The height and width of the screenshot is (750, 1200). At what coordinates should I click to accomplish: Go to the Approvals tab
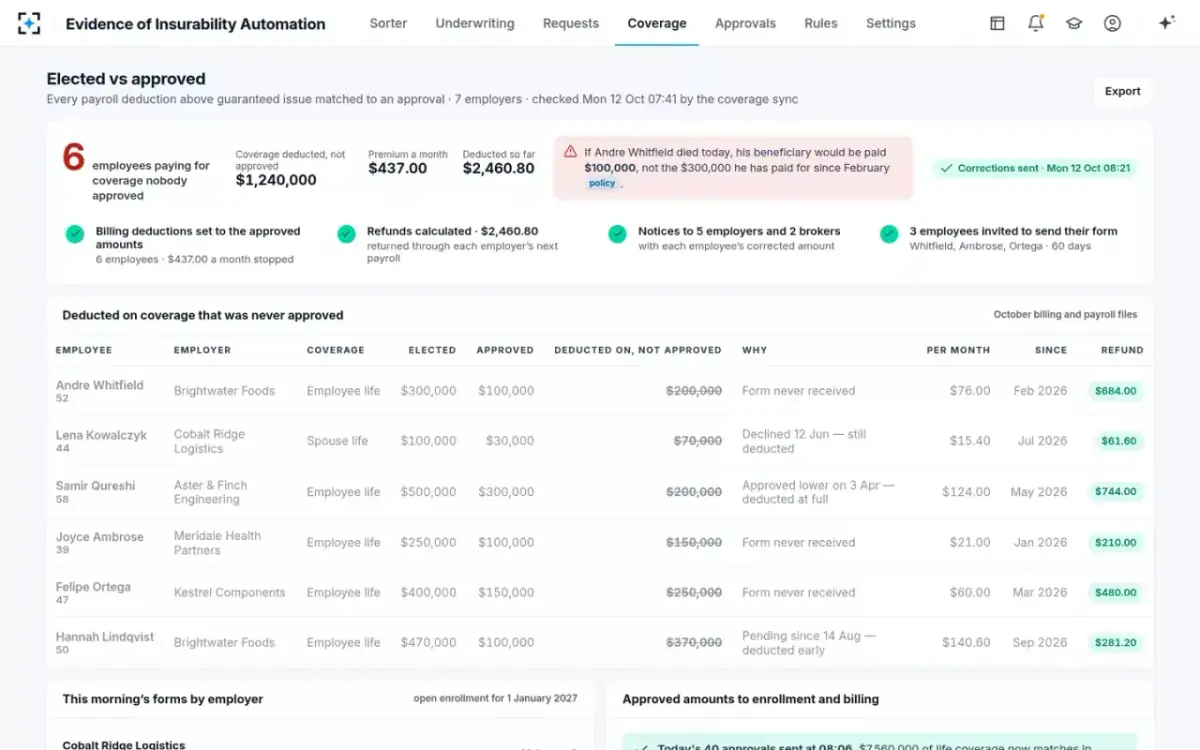click(x=745, y=23)
